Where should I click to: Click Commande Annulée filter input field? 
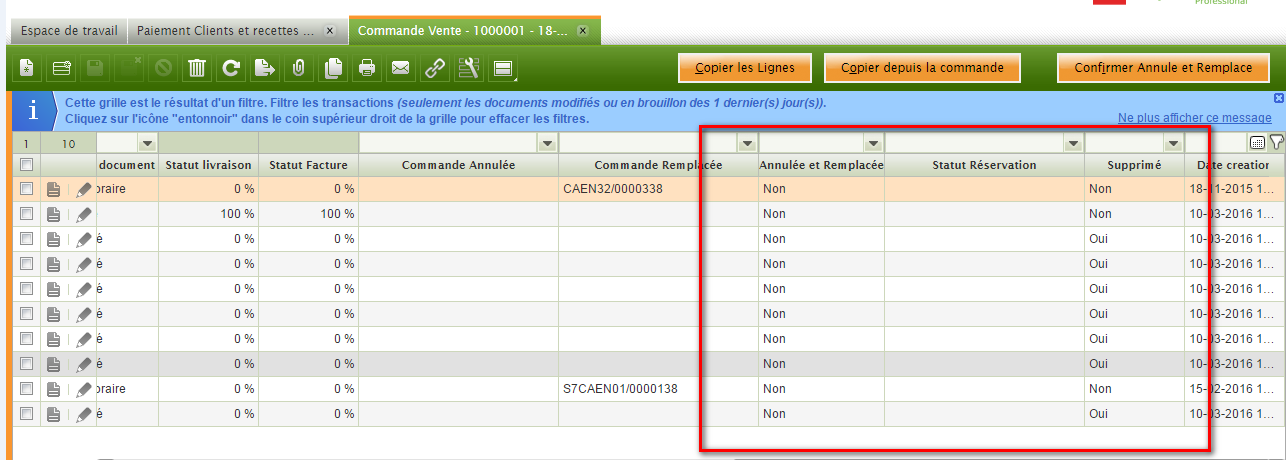(448, 144)
